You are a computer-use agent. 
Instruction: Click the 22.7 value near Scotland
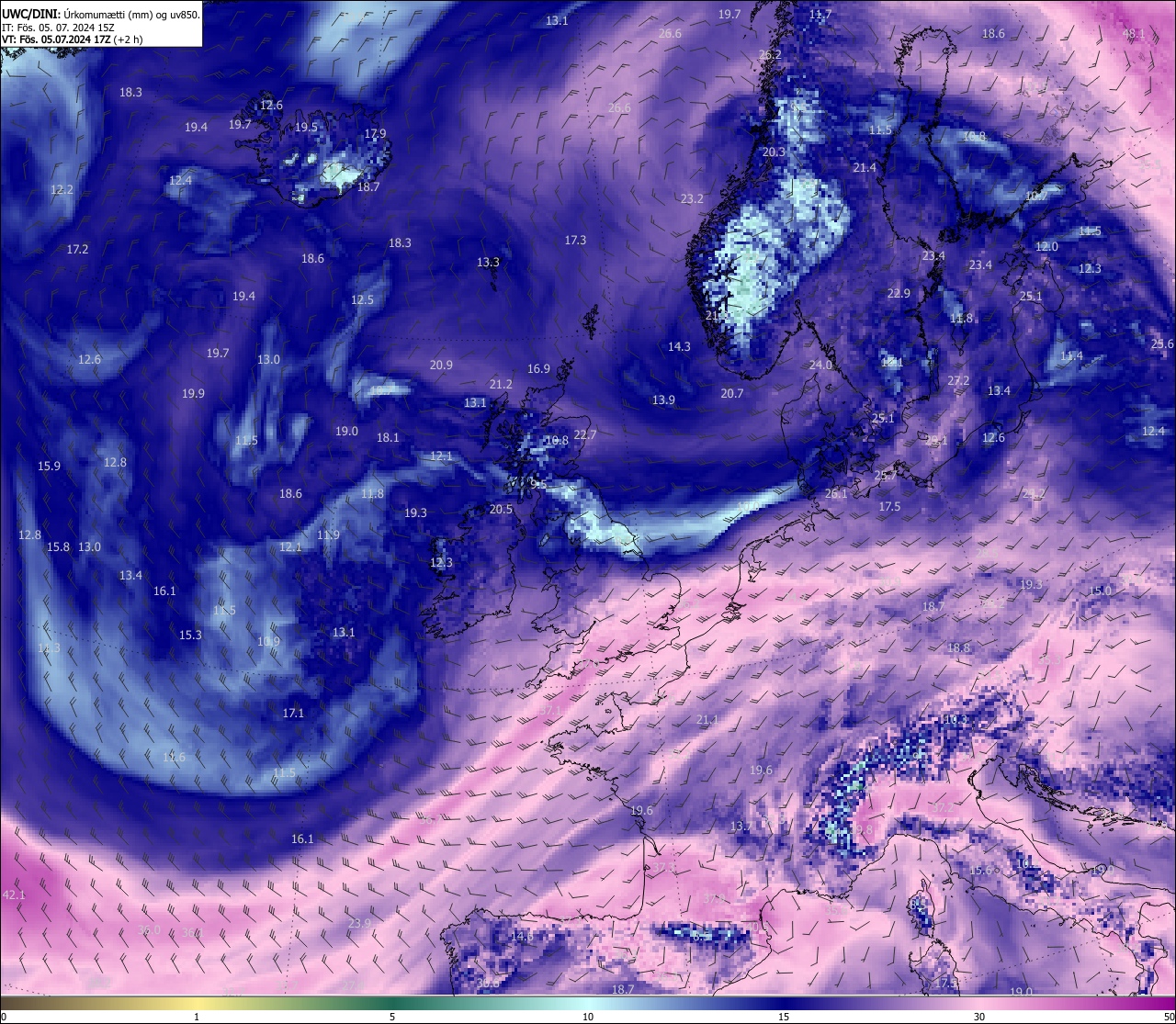coord(584,435)
